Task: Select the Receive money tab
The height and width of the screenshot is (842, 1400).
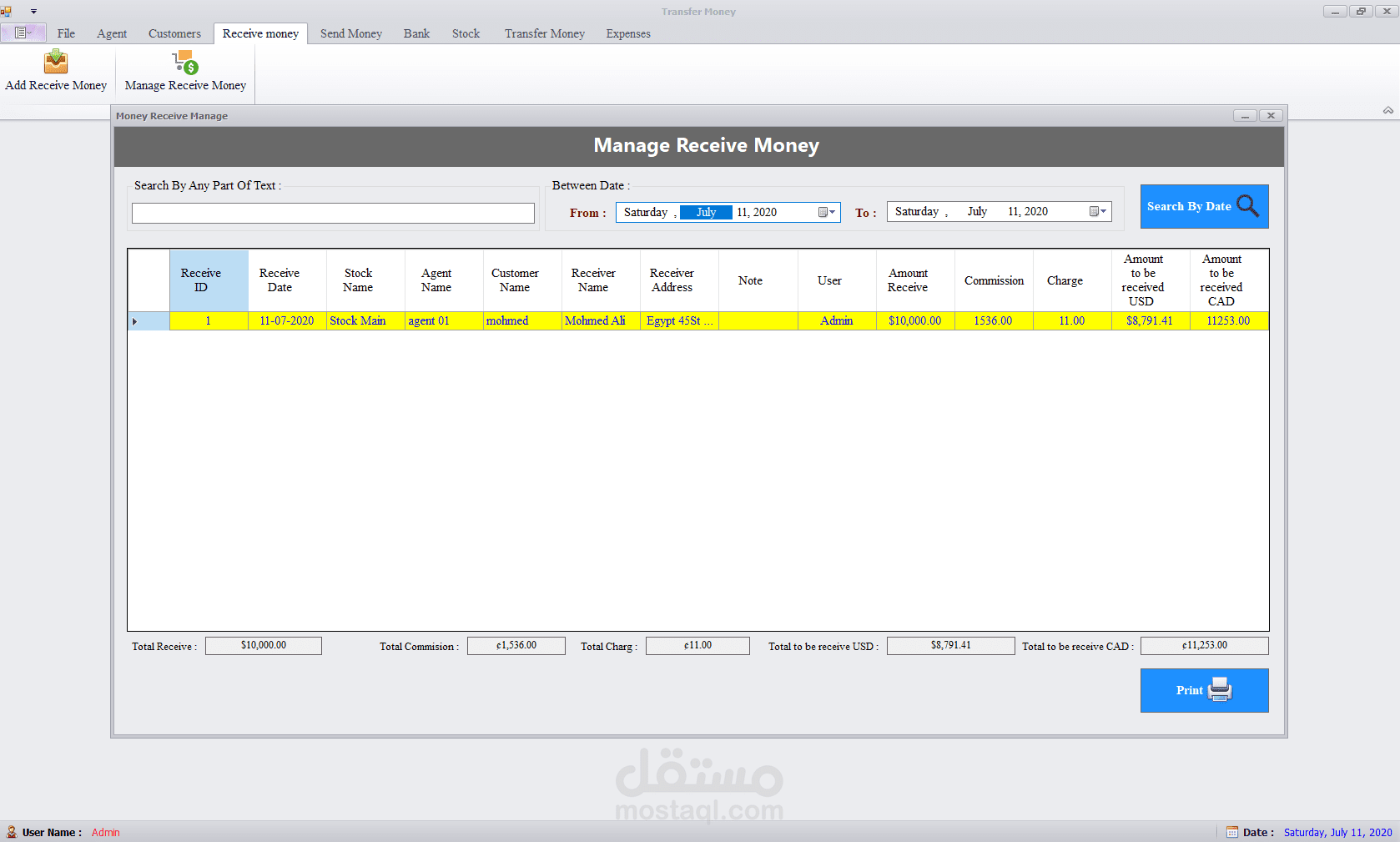Action: [260, 33]
